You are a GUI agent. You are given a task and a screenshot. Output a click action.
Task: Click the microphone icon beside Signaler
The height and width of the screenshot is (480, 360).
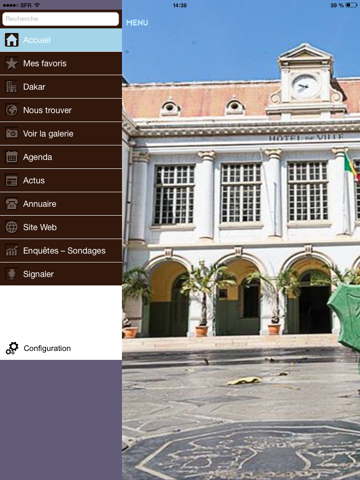[12, 274]
